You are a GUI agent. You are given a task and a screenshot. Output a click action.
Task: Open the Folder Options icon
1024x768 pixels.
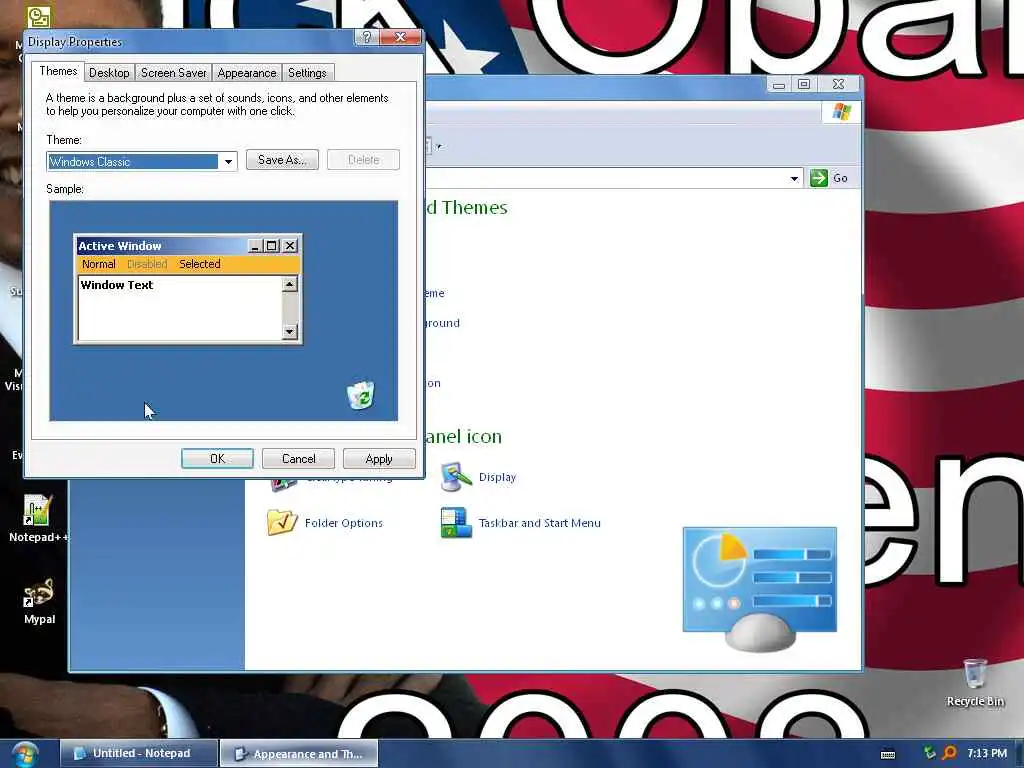tap(282, 522)
